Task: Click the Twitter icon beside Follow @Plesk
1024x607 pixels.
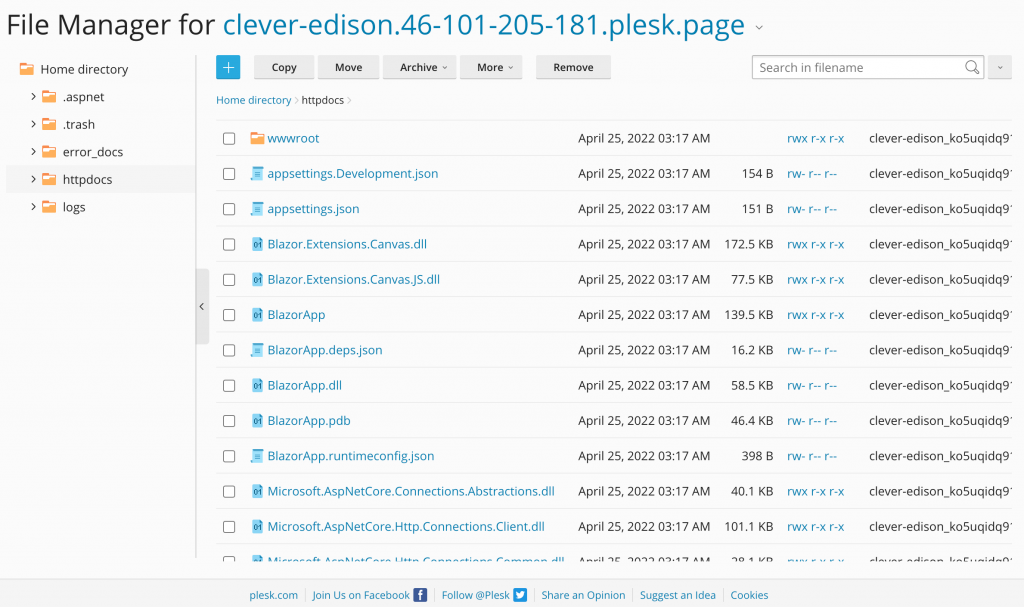Action: (x=520, y=594)
